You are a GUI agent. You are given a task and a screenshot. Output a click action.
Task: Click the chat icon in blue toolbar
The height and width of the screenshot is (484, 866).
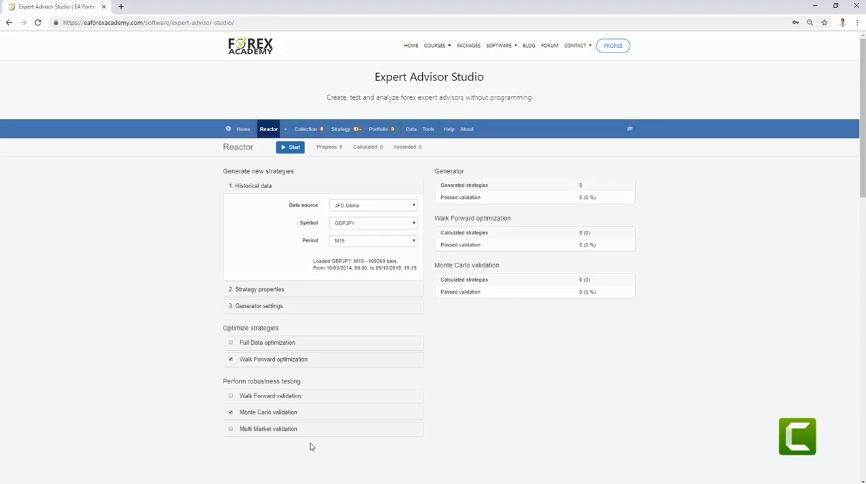630,129
